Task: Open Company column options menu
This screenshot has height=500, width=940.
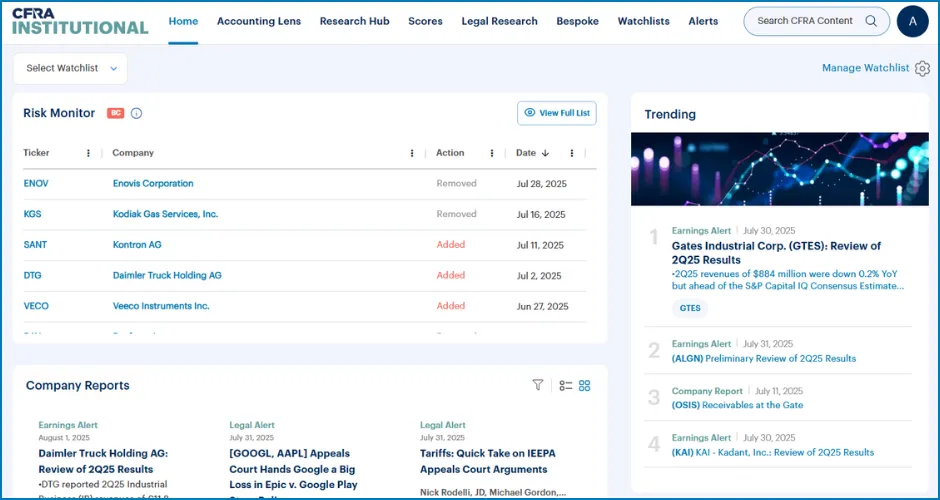Action: (x=412, y=153)
